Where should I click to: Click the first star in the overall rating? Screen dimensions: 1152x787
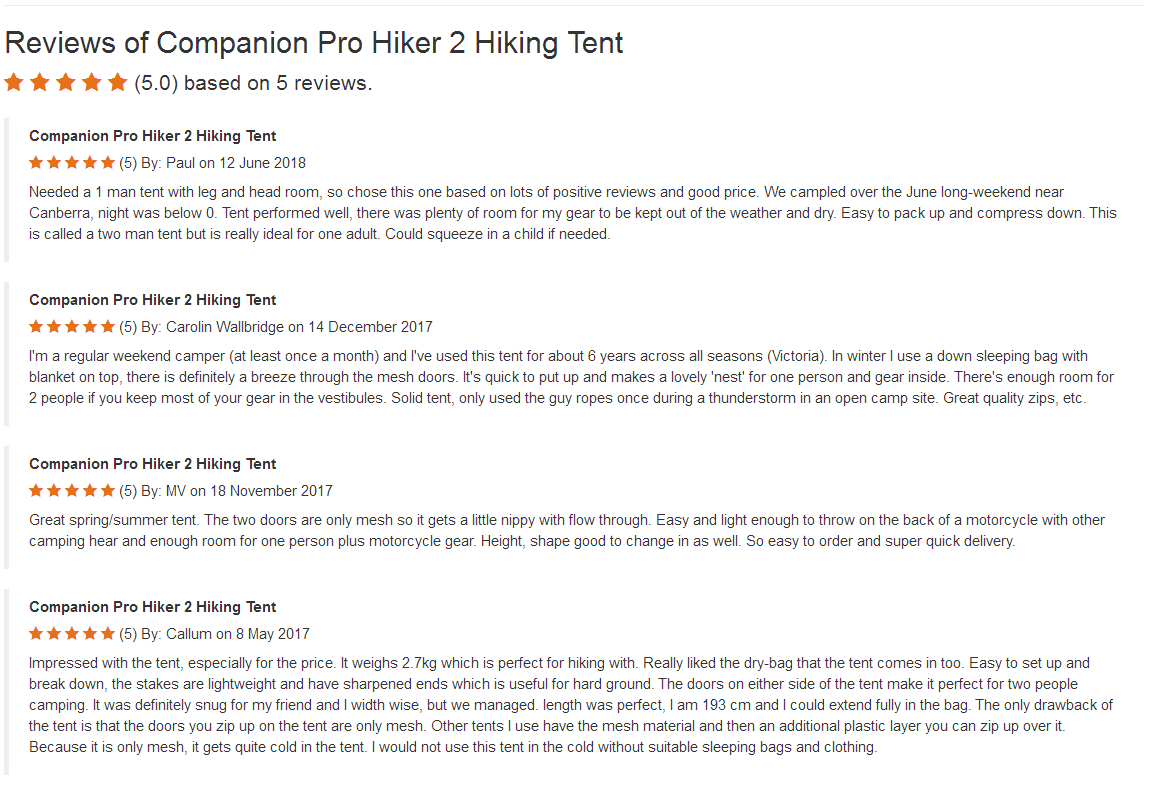pos(14,83)
